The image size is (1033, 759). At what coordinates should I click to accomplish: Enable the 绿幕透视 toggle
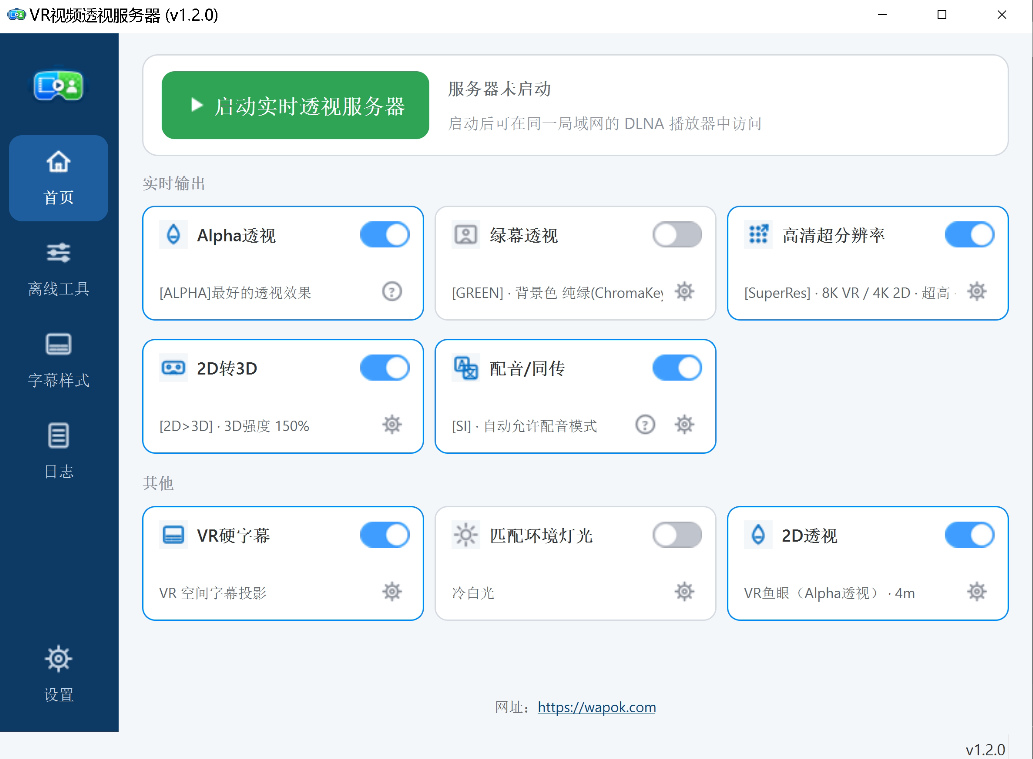[677, 235]
